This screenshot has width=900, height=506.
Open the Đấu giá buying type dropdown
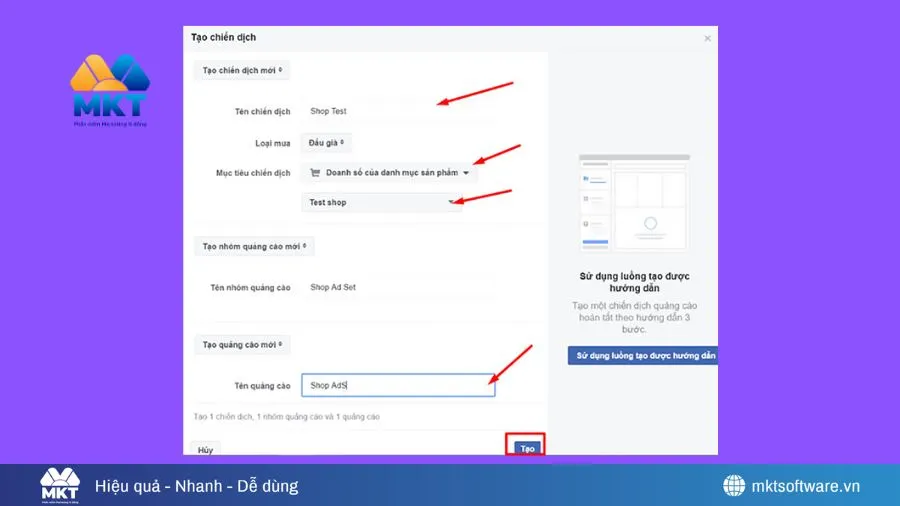326,143
